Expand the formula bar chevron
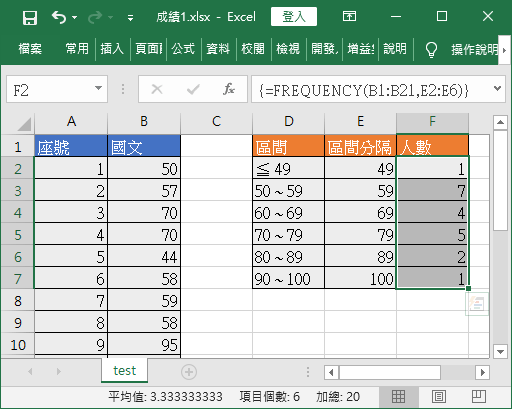 click(x=497, y=89)
